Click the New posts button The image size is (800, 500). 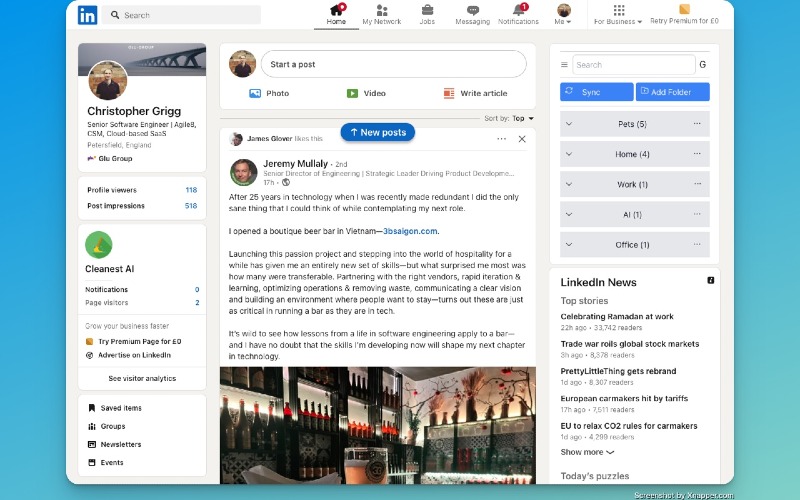378,132
